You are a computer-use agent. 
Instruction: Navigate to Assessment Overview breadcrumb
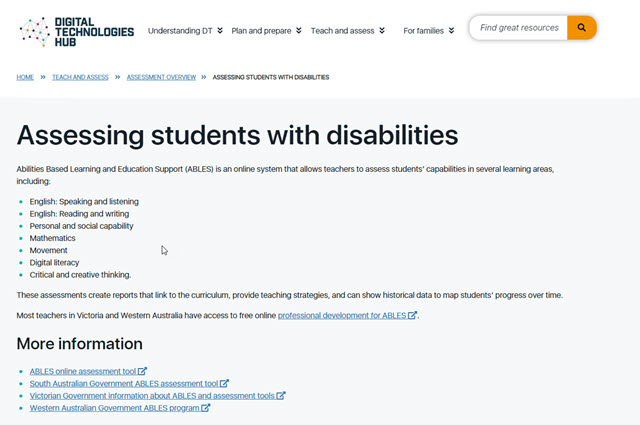tap(161, 77)
